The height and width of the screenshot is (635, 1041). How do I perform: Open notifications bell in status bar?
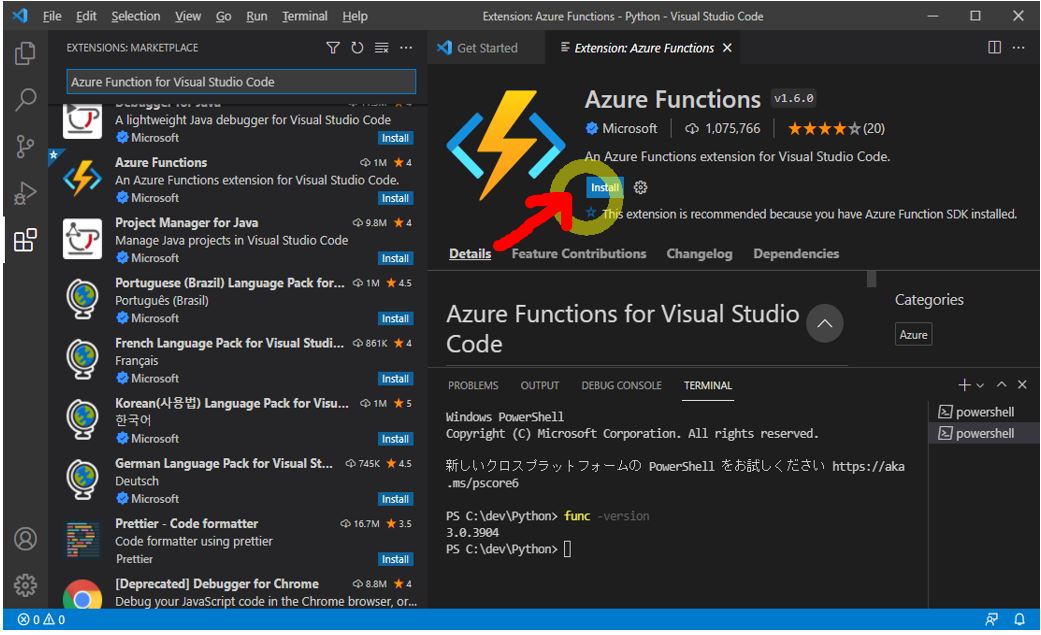pos(1019,620)
